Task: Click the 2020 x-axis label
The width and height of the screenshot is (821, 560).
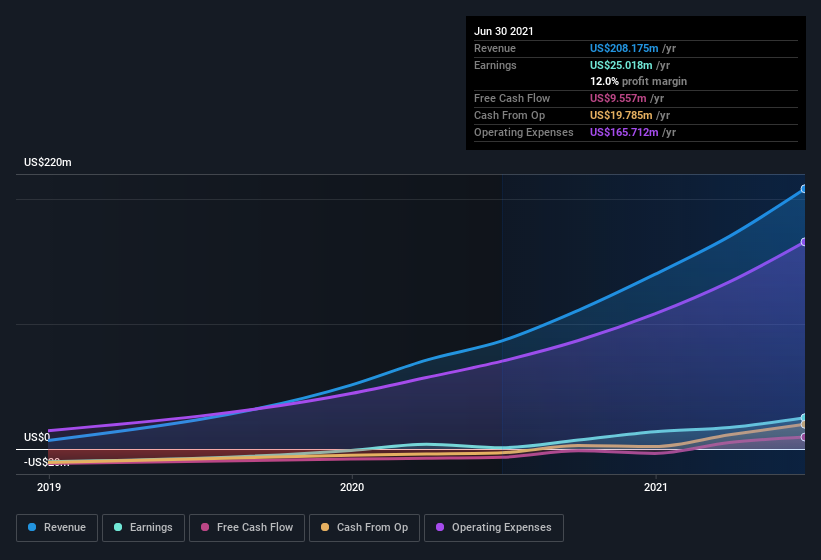Action: click(352, 487)
